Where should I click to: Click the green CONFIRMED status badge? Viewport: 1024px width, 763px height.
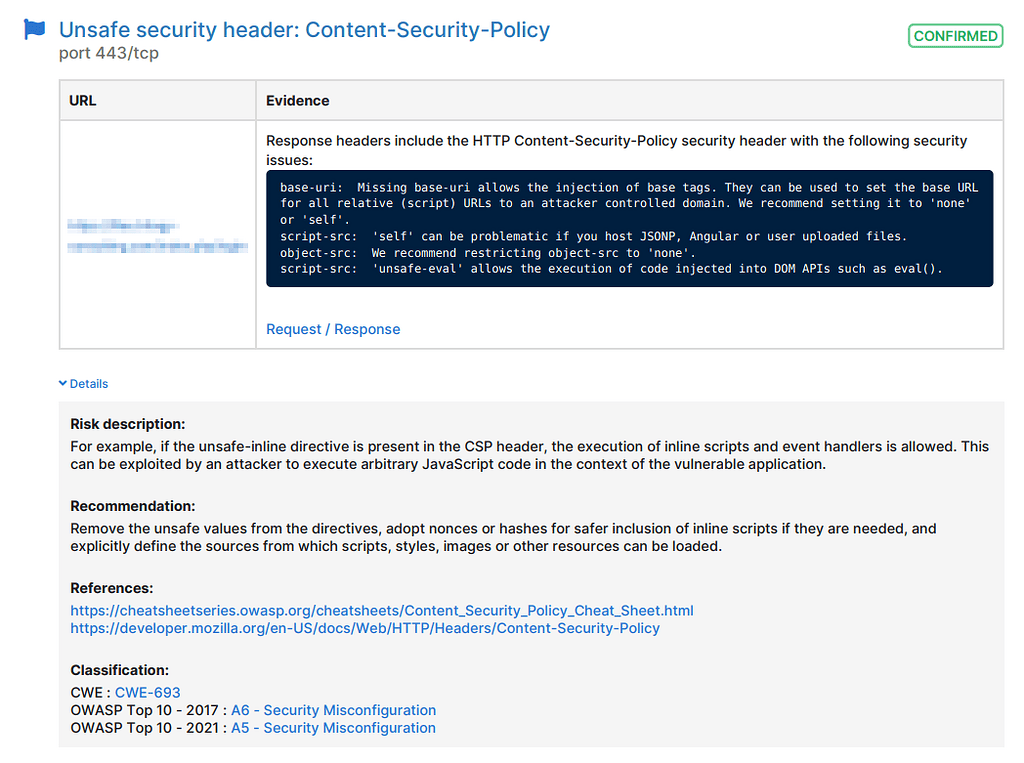click(x=954, y=36)
